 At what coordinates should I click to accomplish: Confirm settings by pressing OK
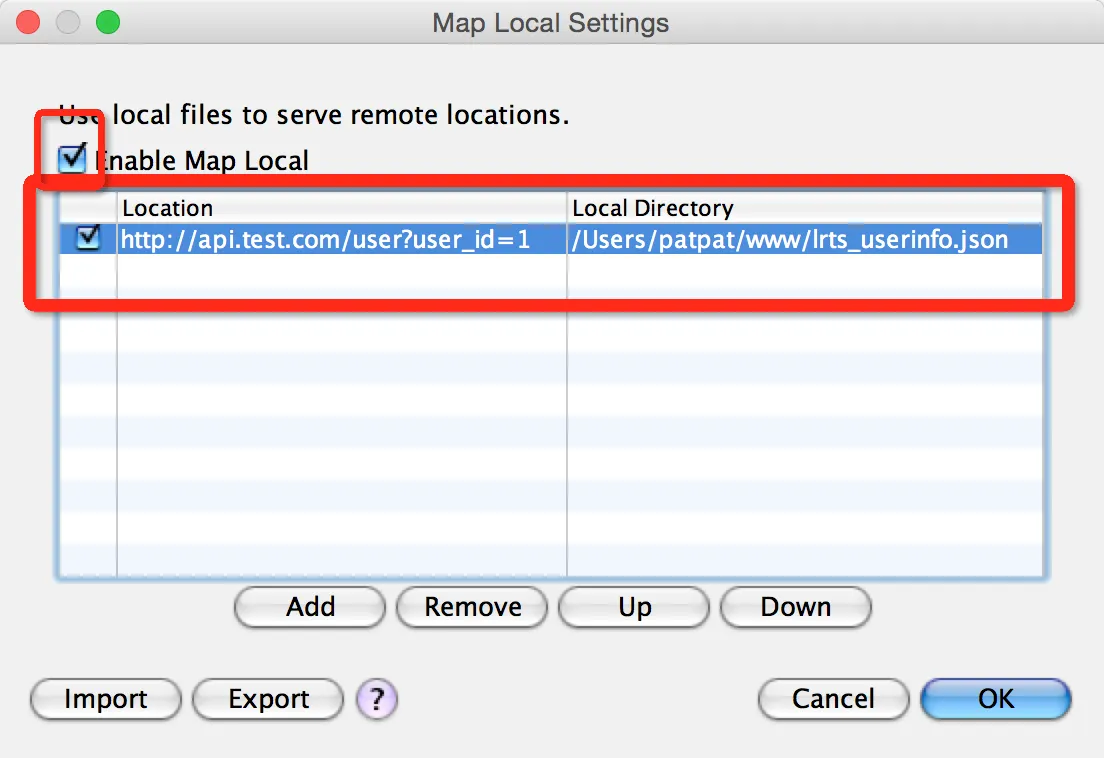tap(995, 700)
